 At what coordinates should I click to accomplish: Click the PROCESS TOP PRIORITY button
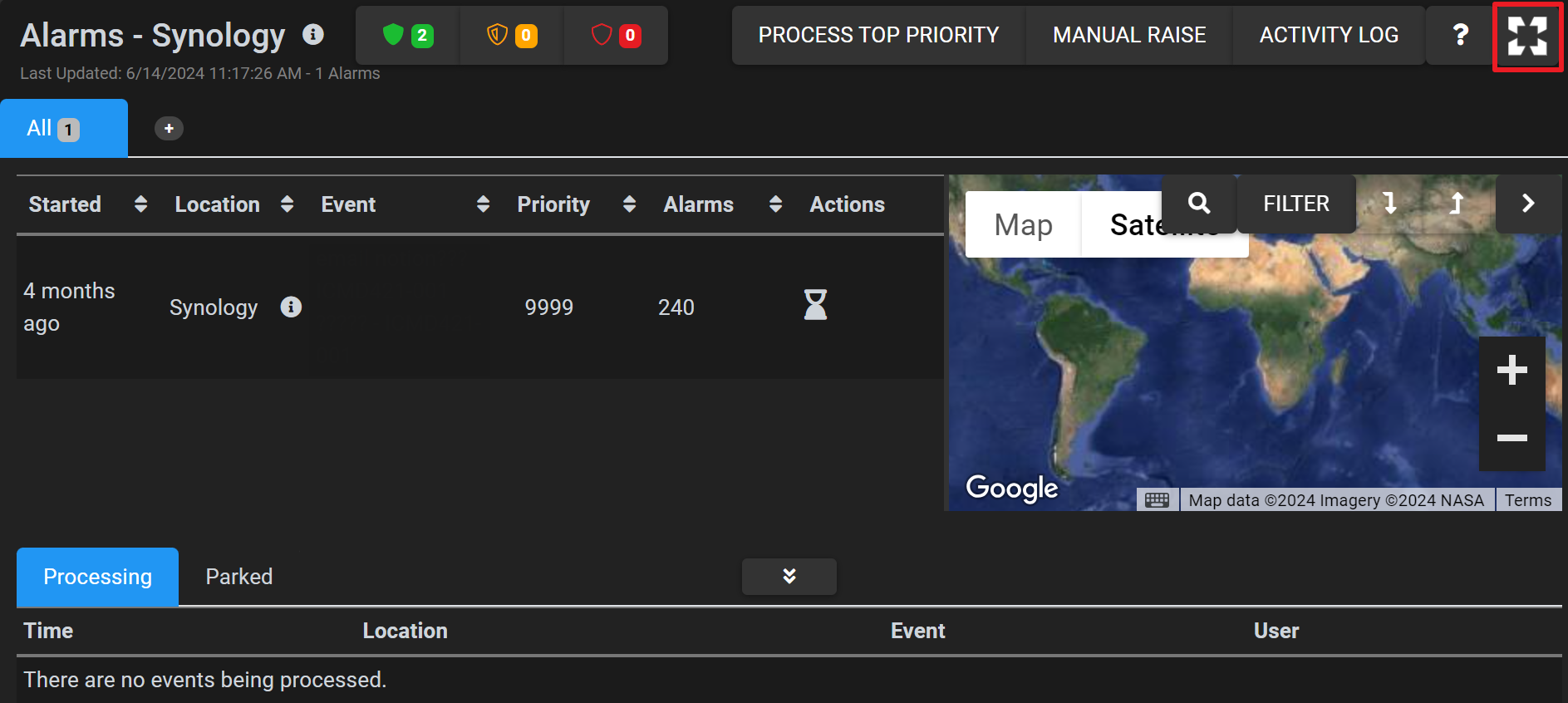878,35
